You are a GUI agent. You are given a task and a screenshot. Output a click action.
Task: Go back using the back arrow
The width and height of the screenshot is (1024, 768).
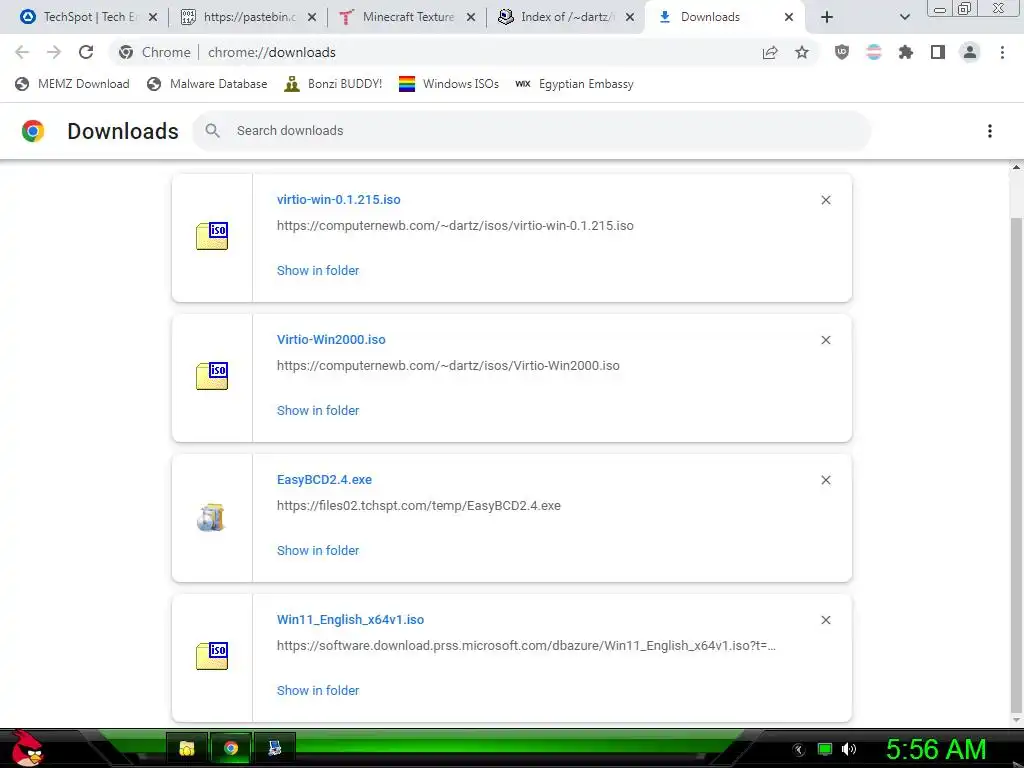(22, 52)
